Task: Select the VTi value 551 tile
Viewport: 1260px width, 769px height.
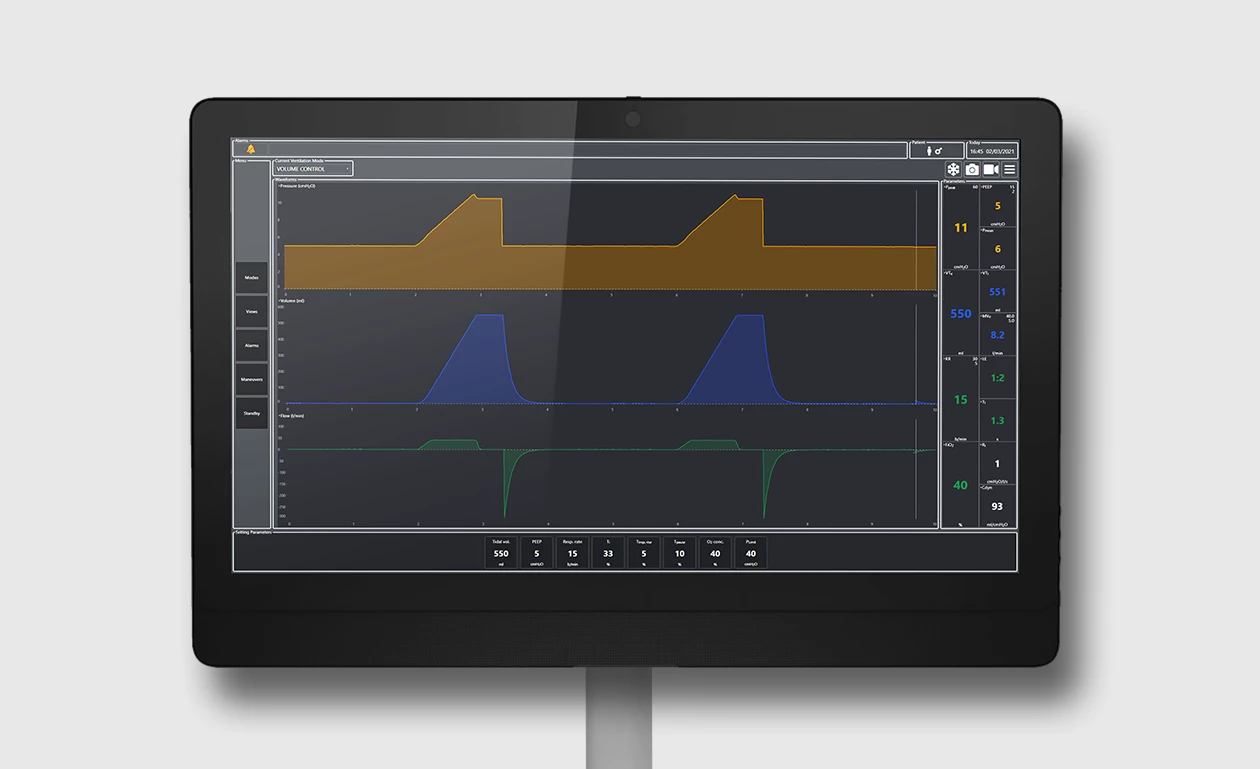Action: coord(998,291)
